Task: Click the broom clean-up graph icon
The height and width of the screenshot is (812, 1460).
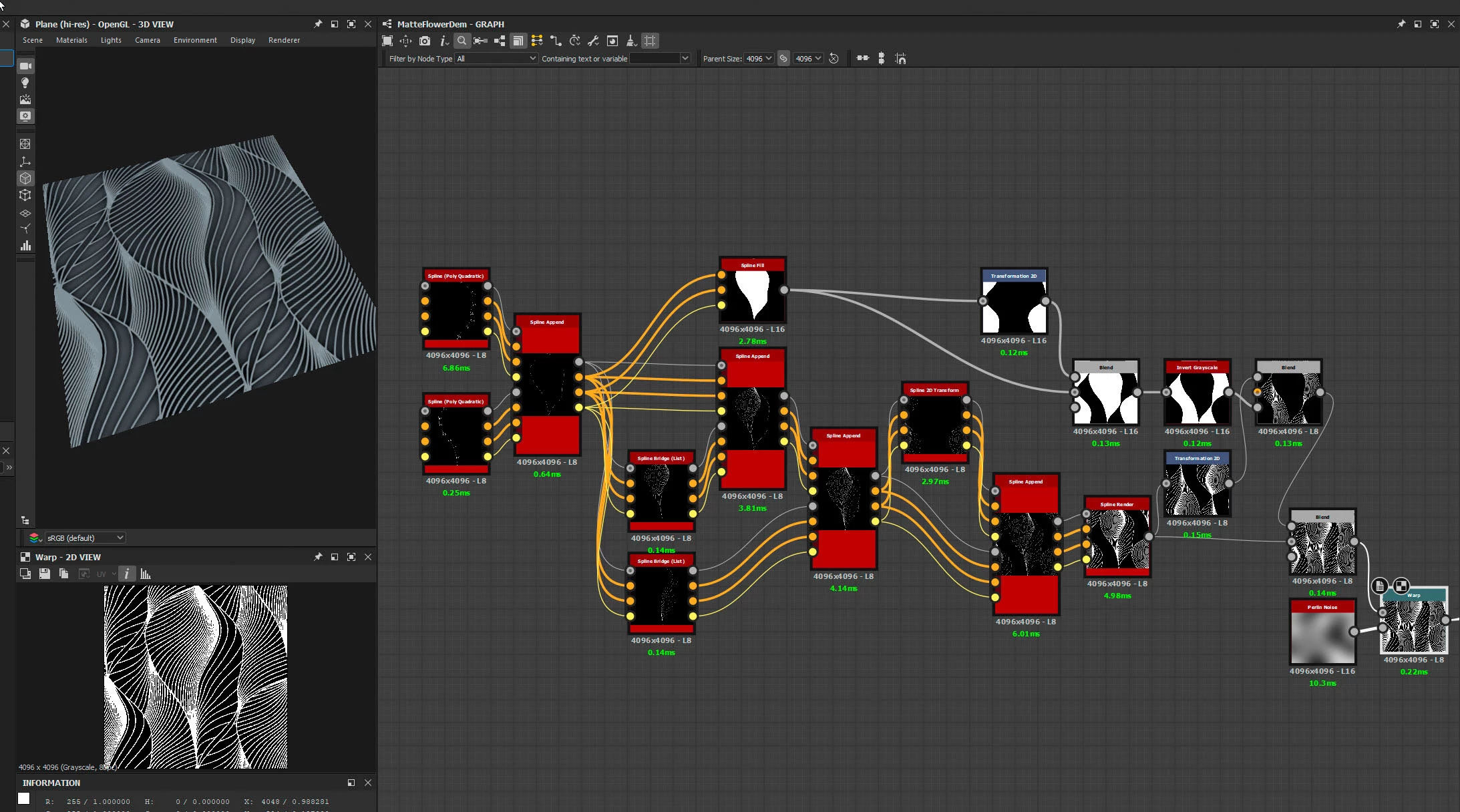Action: pos(630,41)
